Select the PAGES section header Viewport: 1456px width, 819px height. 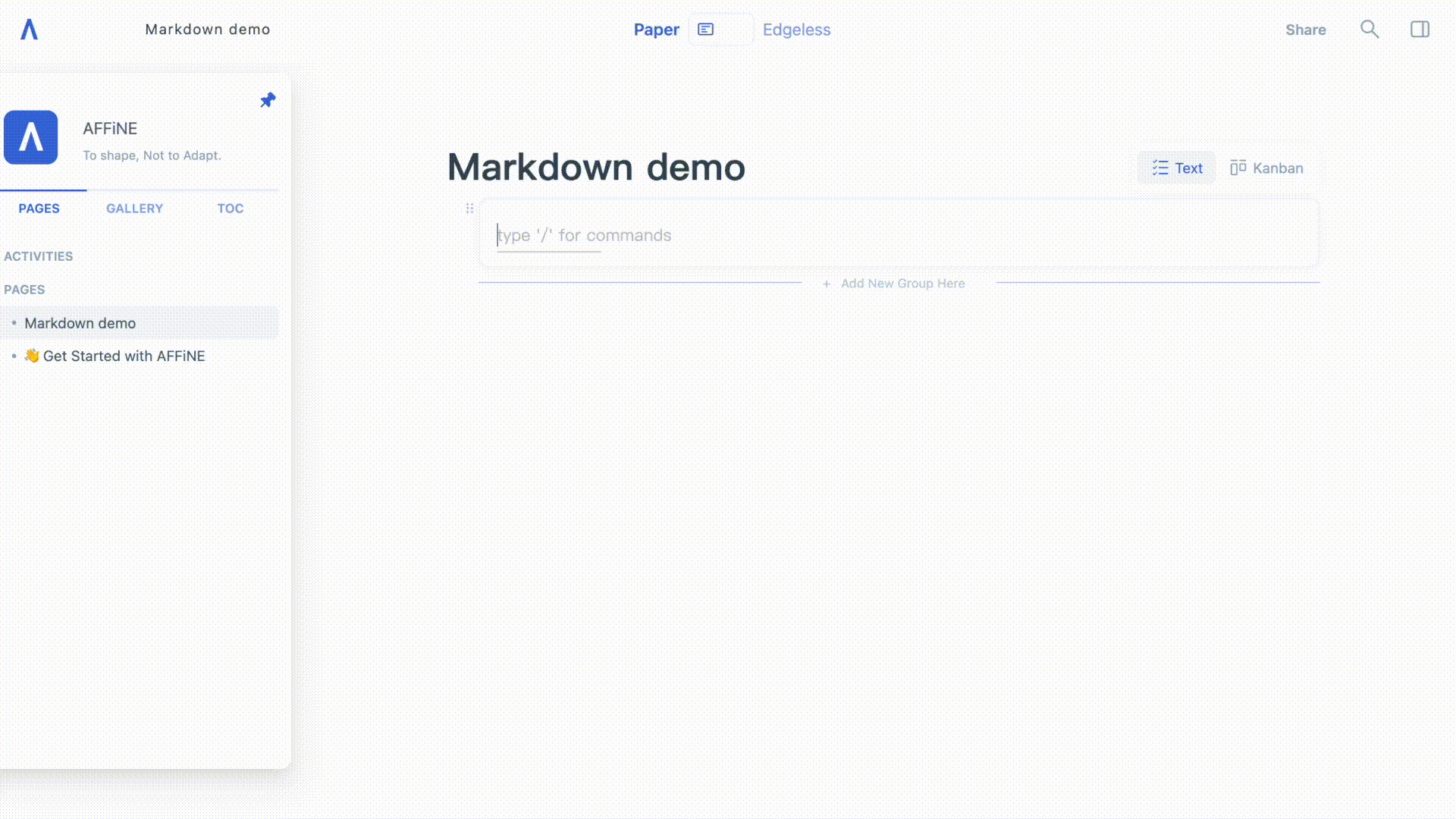(24, 290)
